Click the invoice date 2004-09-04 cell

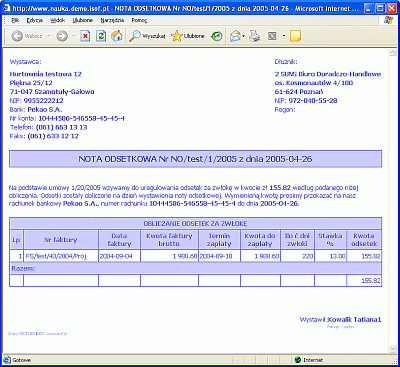coord(119,256)
